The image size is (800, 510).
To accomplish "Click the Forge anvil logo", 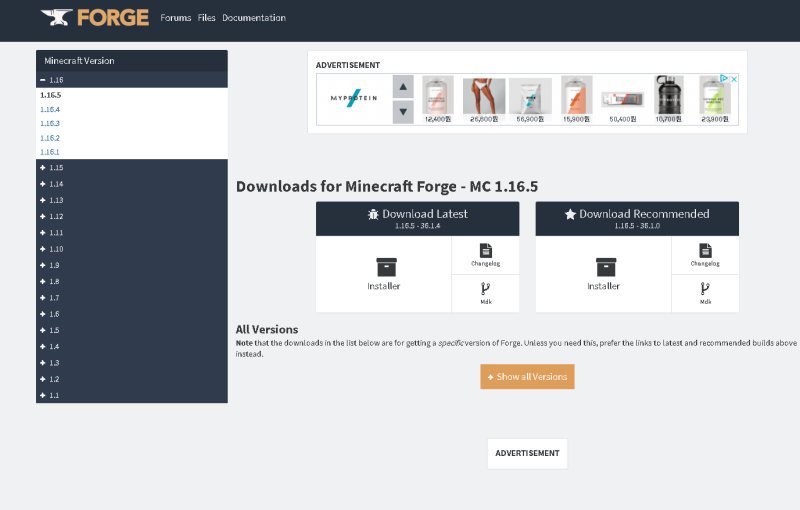I will [95, 18].
